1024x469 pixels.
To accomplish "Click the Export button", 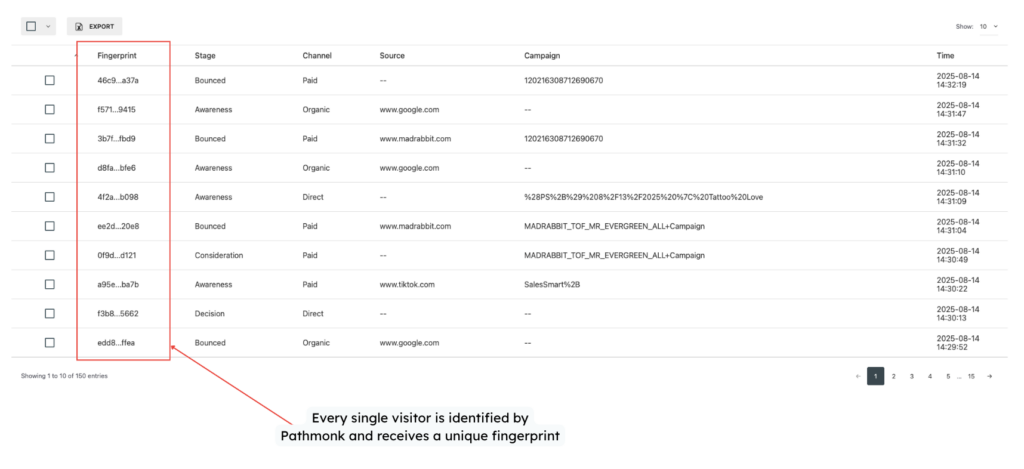I will point(95,26).
